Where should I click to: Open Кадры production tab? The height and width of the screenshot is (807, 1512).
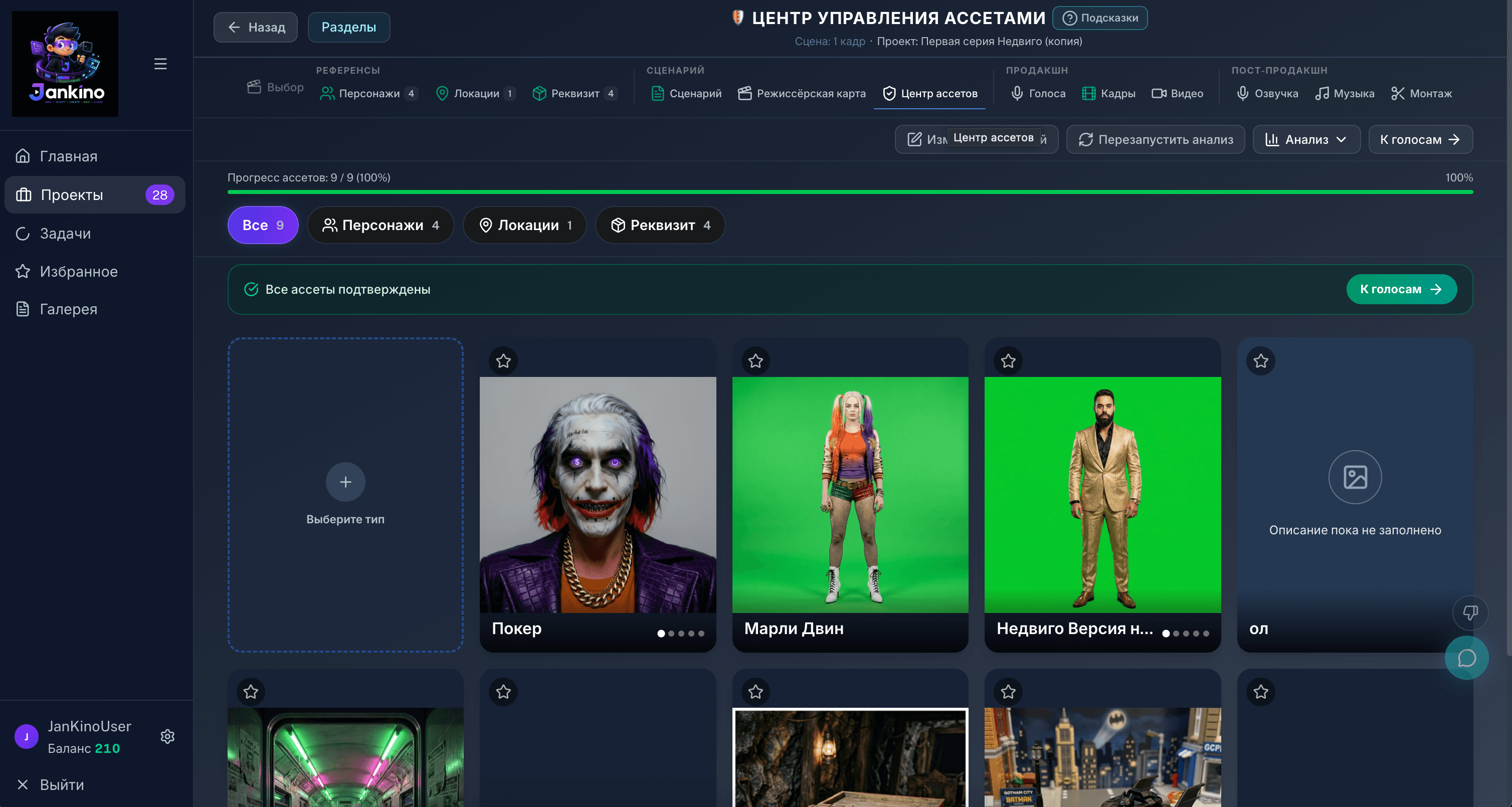(1108, 93)
